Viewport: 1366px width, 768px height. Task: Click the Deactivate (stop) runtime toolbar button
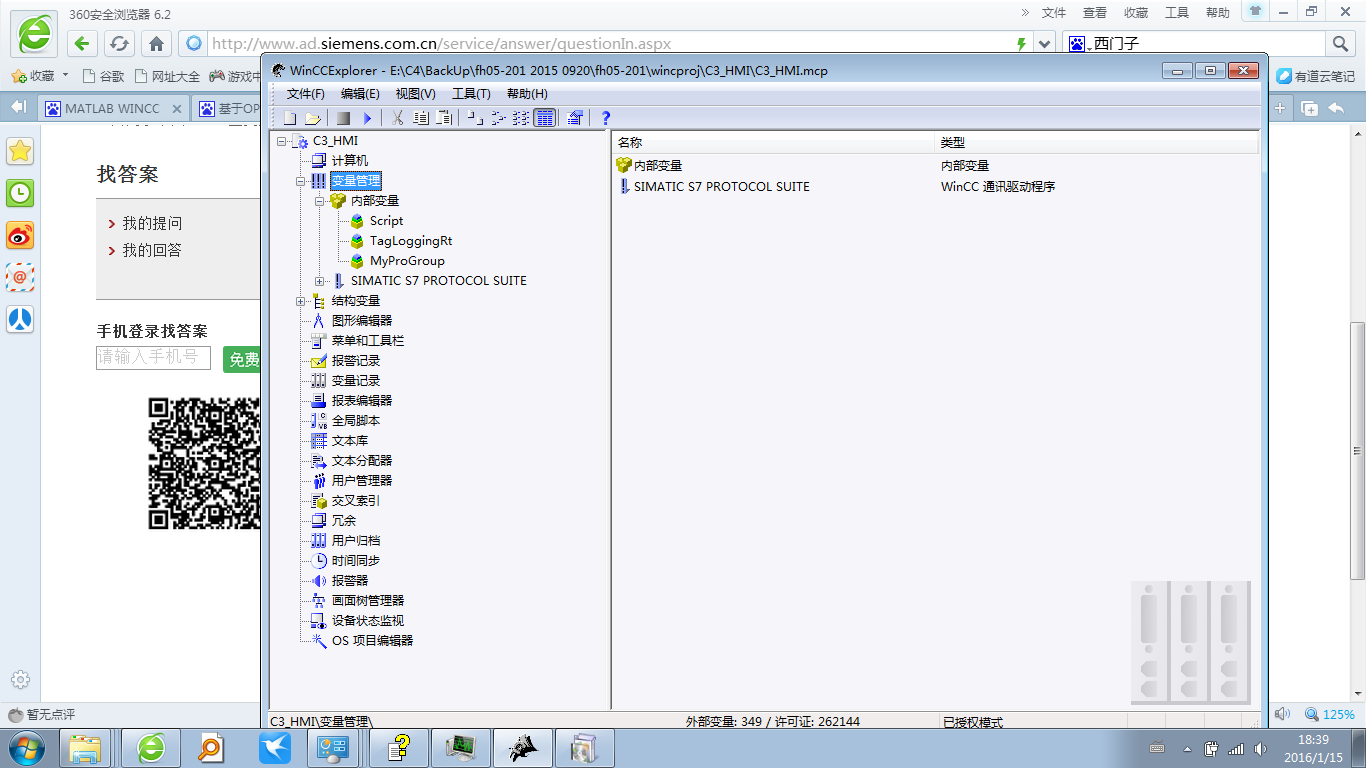343,118
